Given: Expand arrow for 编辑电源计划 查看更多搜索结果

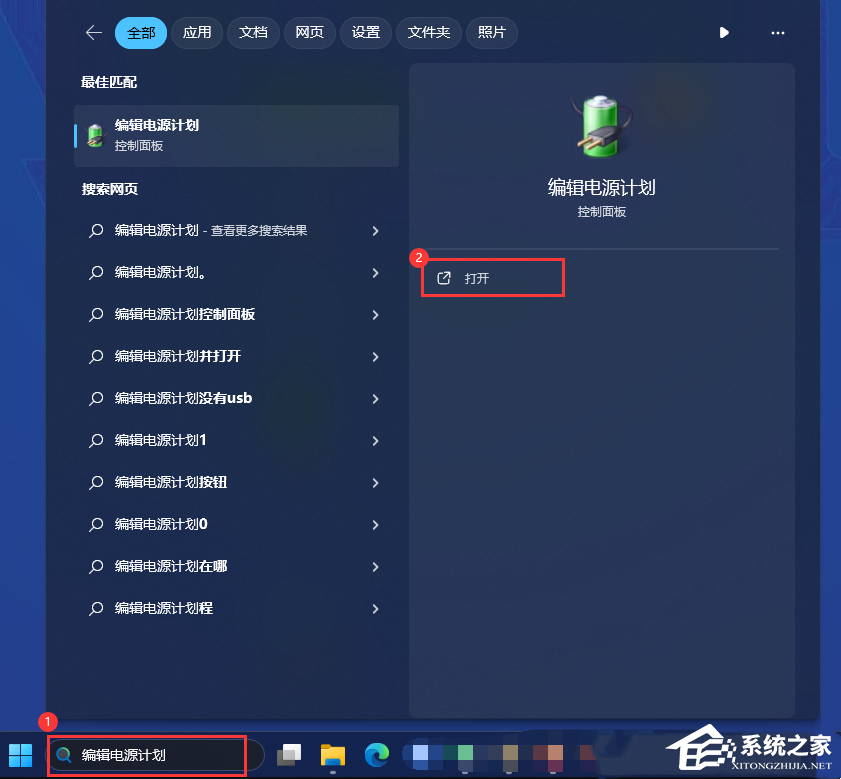Looking at the screenshot, I should point(375,231).
